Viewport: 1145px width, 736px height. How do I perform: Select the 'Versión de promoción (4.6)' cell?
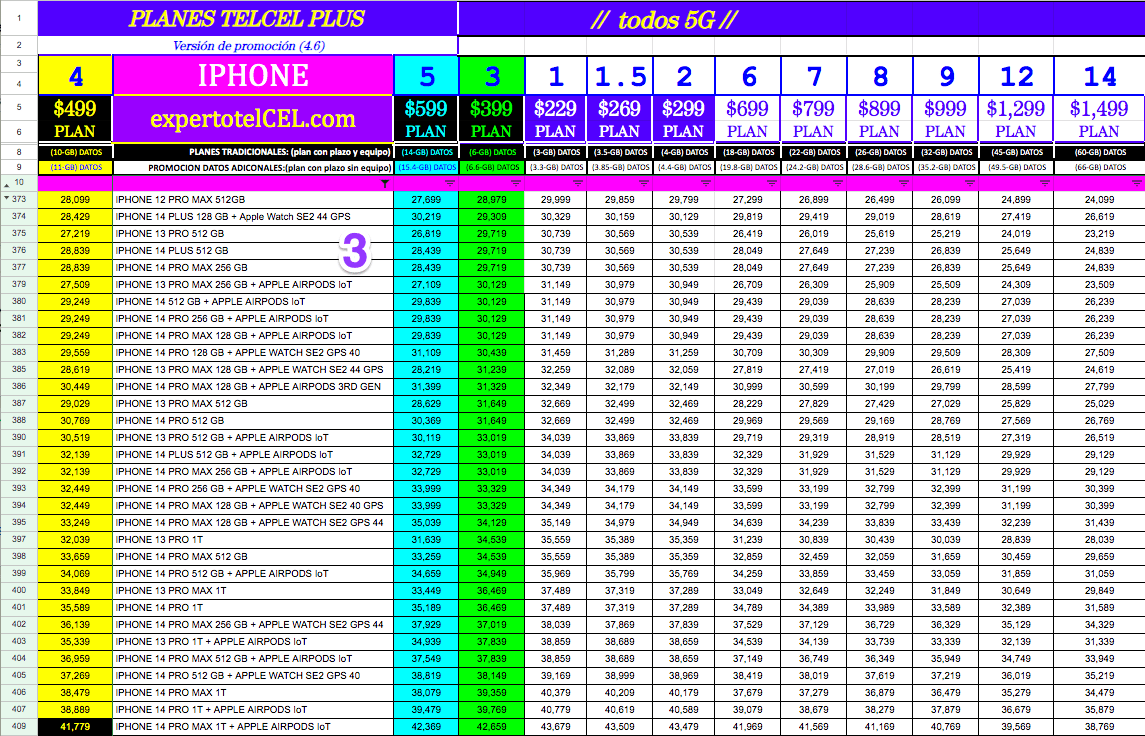pos(248,45)
